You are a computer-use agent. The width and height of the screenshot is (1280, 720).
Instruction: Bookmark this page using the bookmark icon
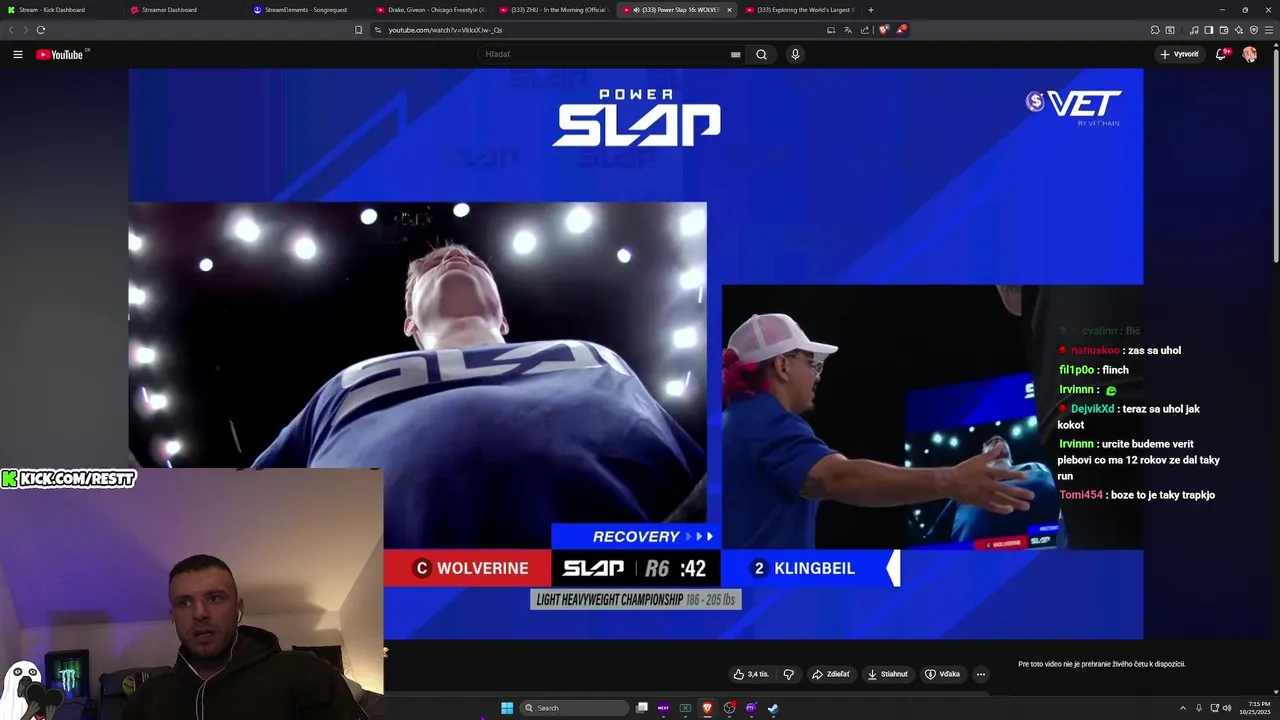click(358, 30)
